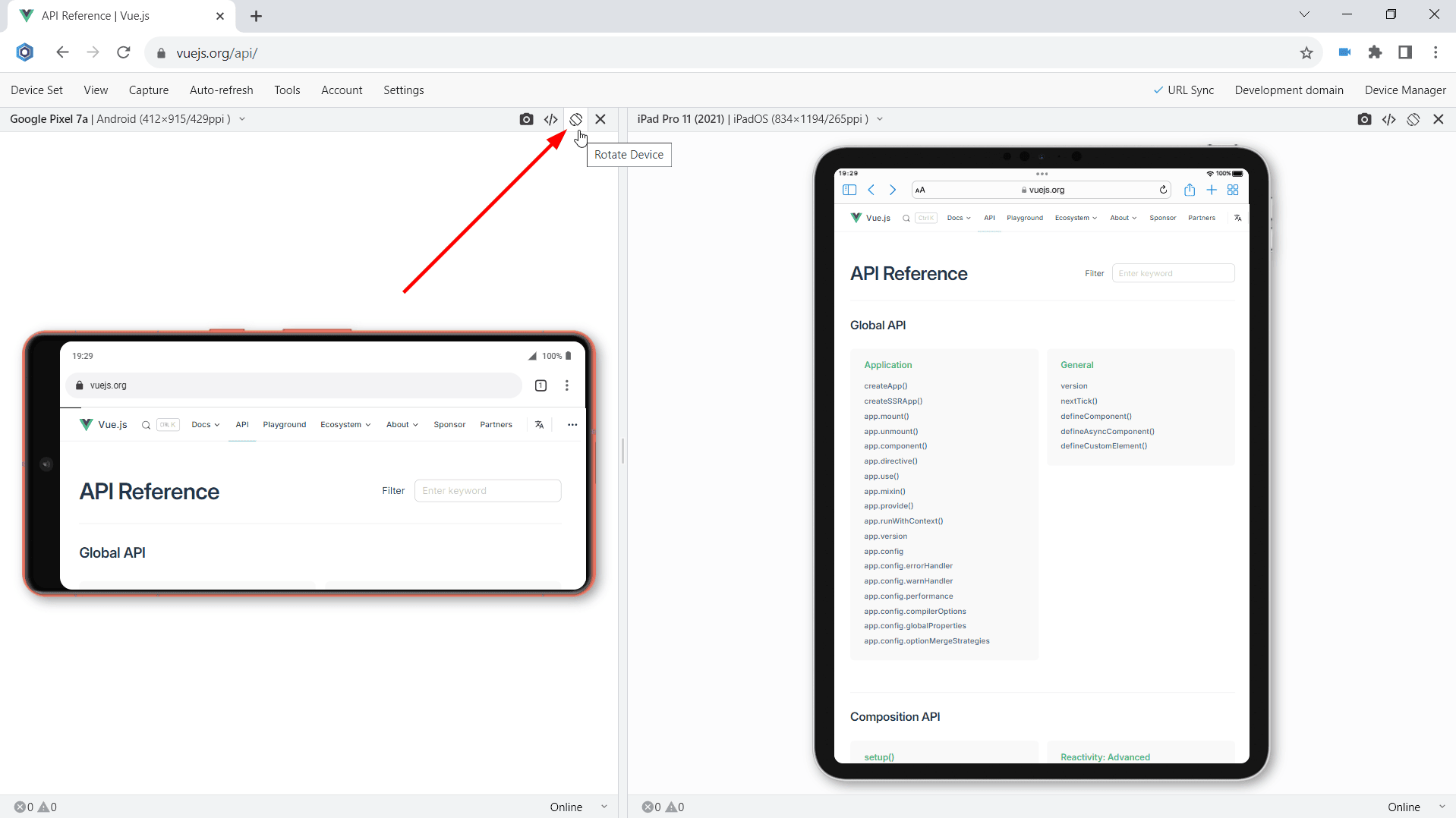Open DevTools code icon for Pixel 7a
The width and height of the screenshot is (1456, 818).
pyautogui.click(x=551, y=119)
